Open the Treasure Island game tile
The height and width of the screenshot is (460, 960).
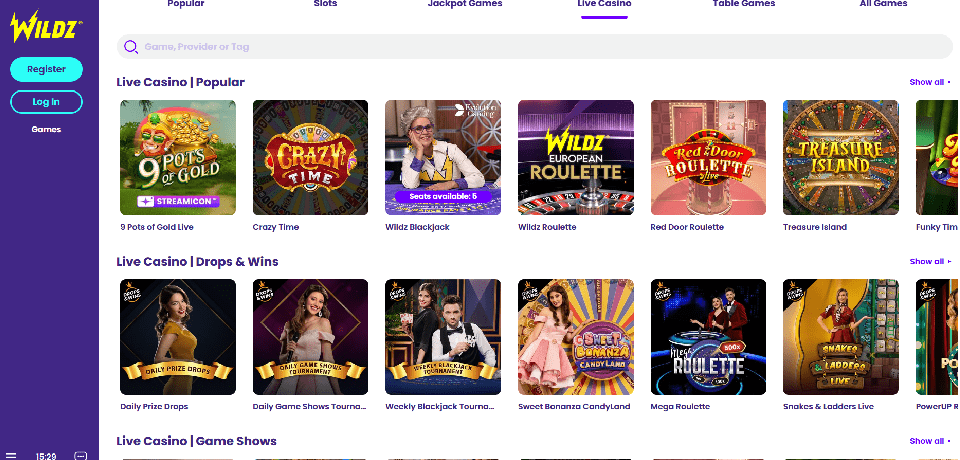(x=840, y=157)
